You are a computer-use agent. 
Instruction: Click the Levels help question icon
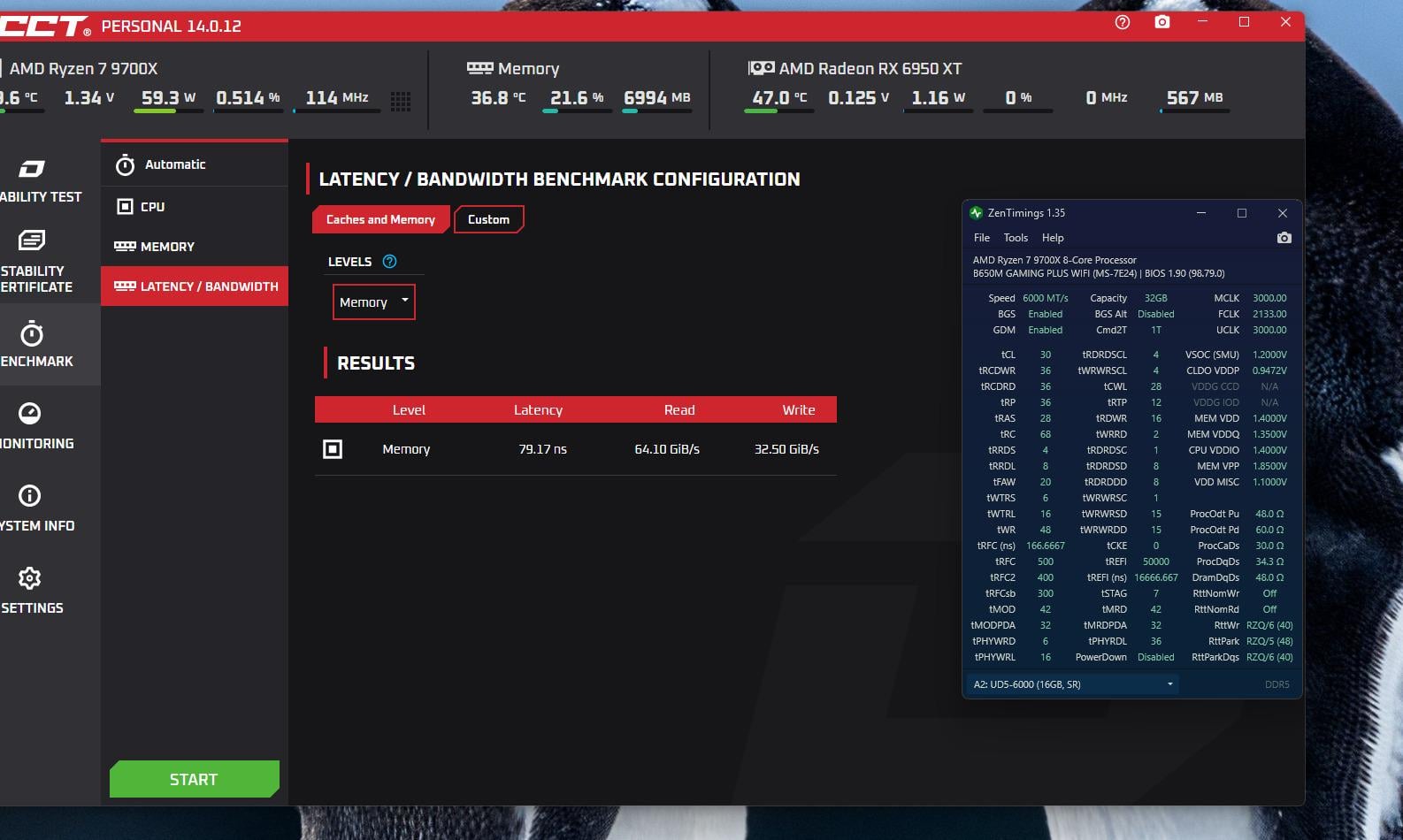(x=389, y=261)
